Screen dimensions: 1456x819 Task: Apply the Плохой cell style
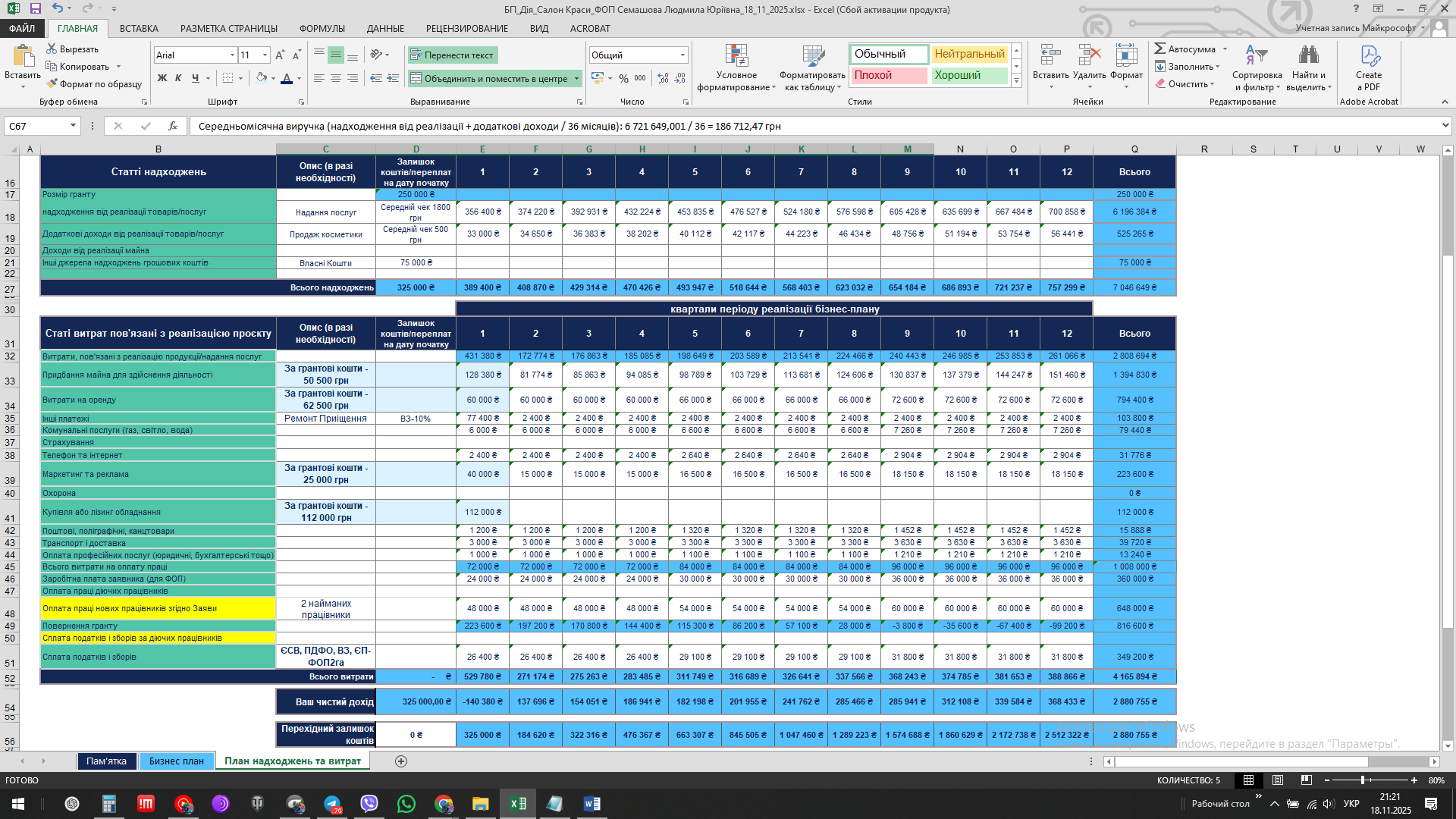coord(888,76)
